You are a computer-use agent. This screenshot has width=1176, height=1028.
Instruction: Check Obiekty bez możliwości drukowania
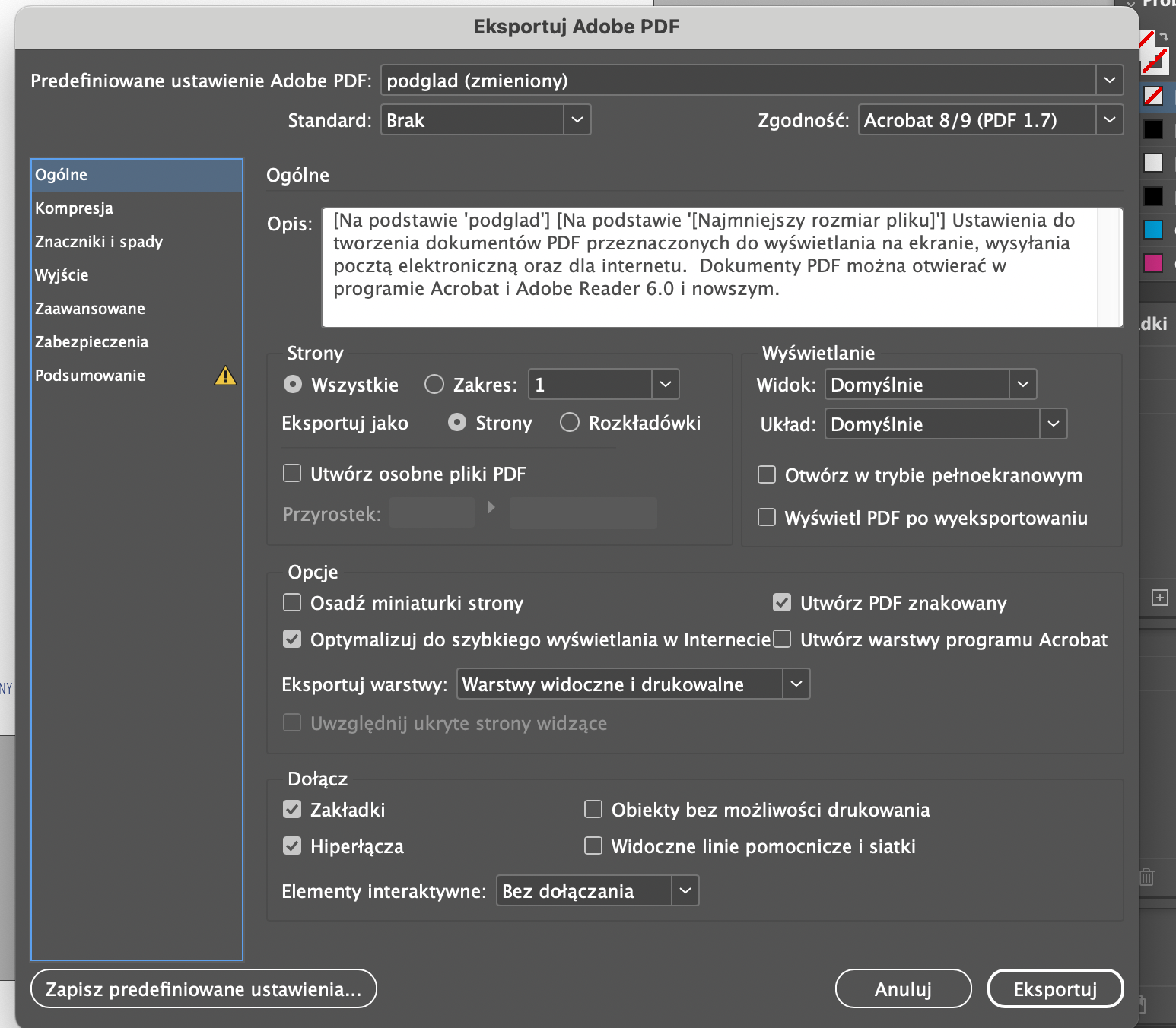pyautogui.click(x=593, y=810)
